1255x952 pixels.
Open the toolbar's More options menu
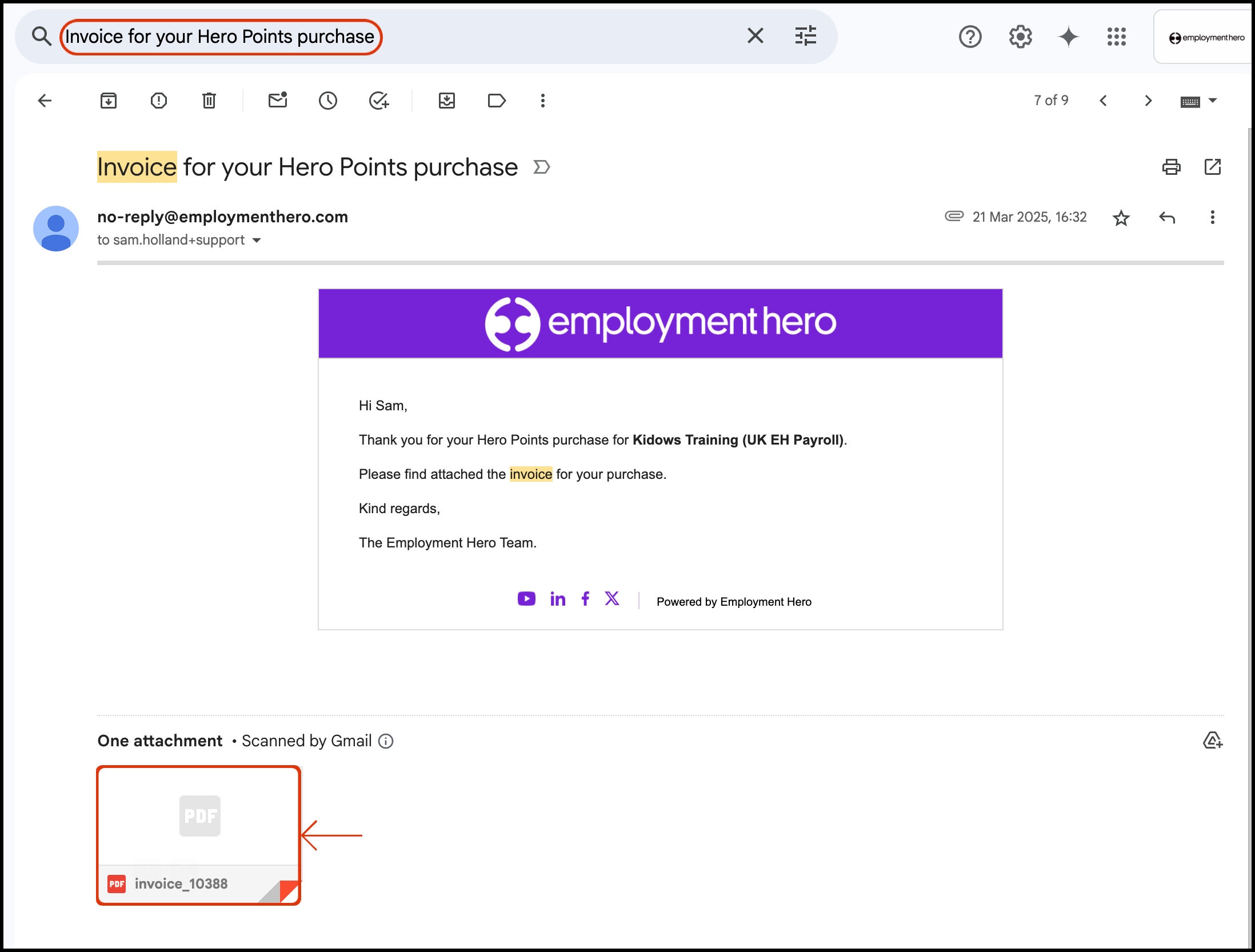click(543, 101)
